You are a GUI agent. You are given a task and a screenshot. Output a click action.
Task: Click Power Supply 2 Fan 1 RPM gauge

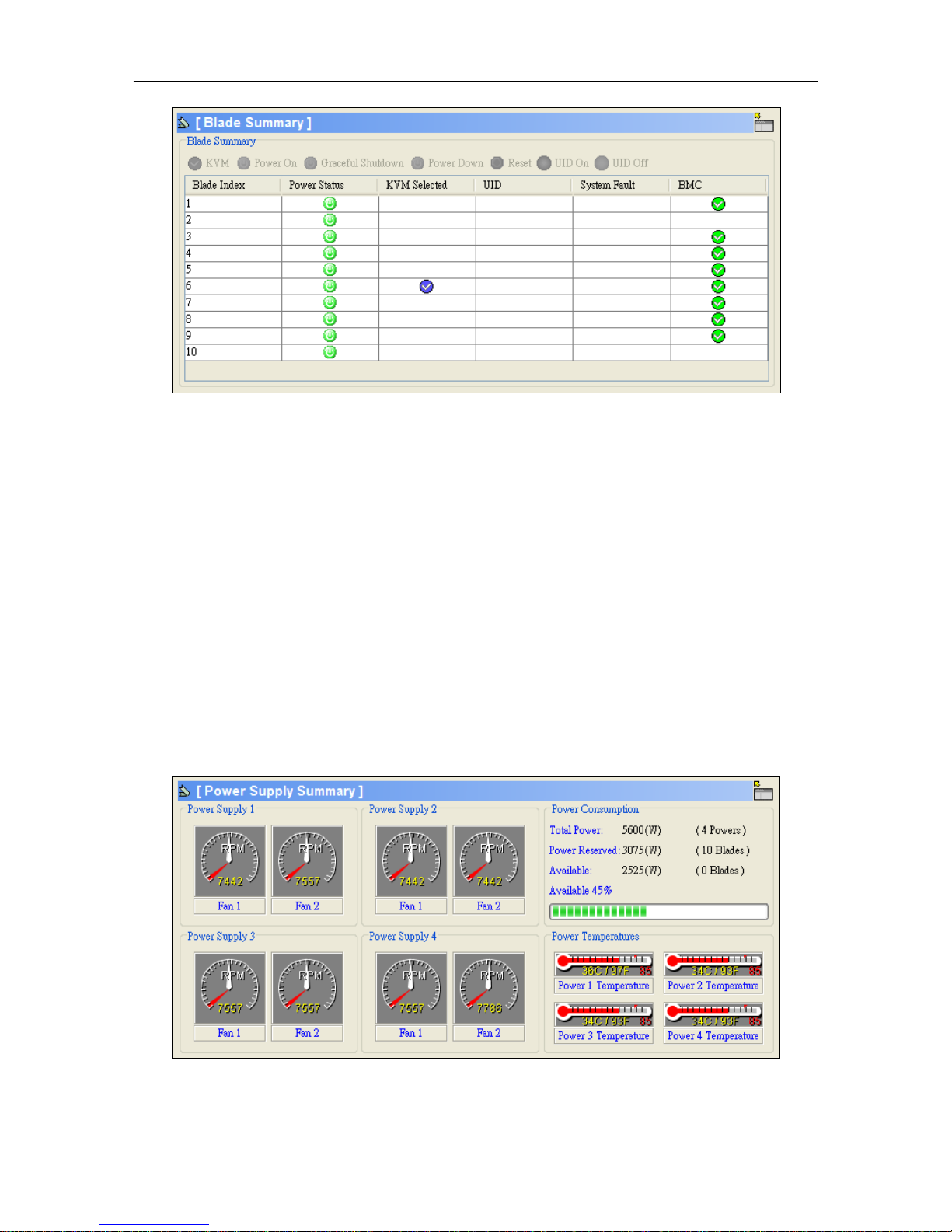point(411,861)
